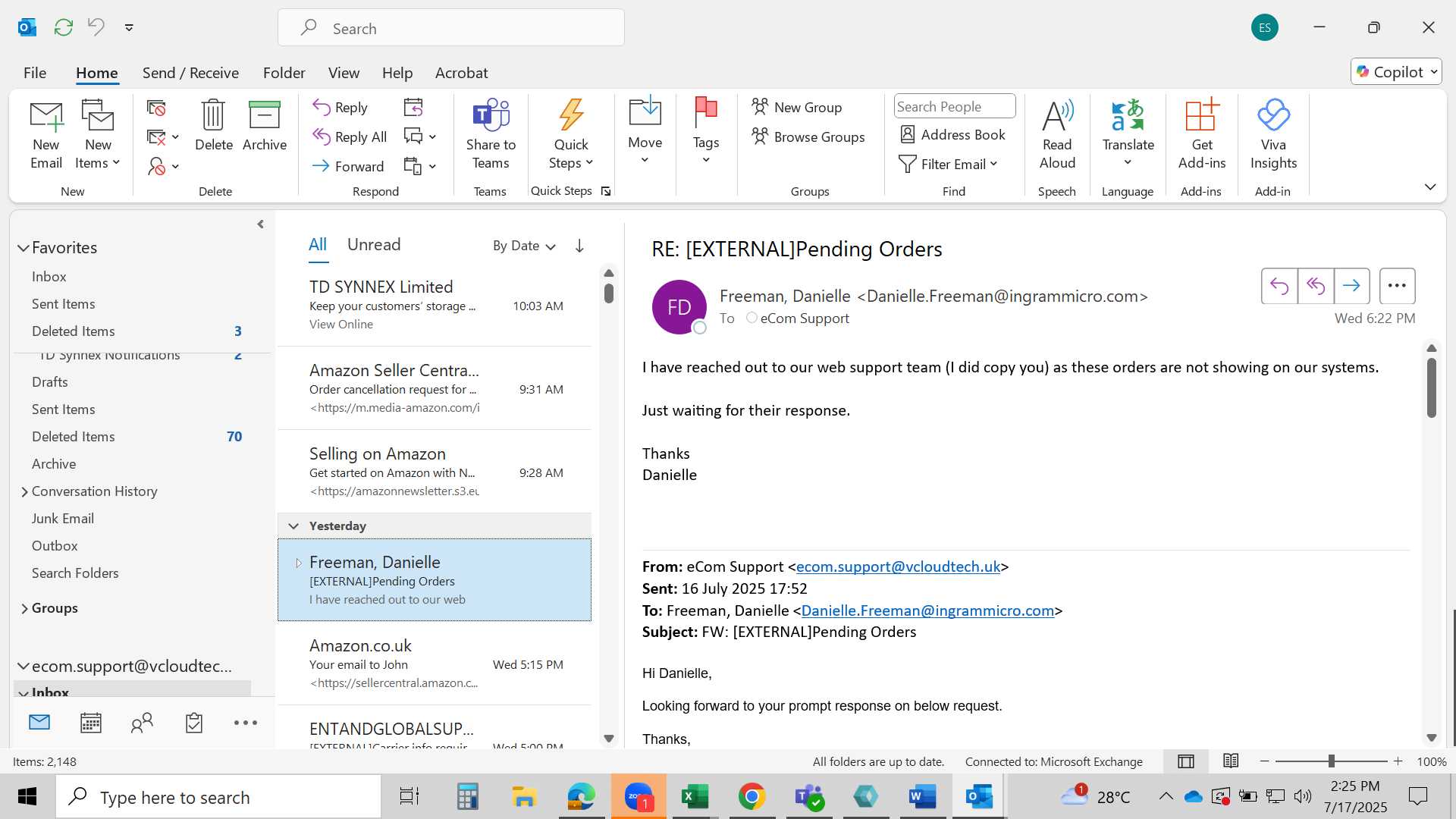The height and width of the screenshot is (819, 1456).
Task: Create a New Email message
Action: click(x=46, y=135)
